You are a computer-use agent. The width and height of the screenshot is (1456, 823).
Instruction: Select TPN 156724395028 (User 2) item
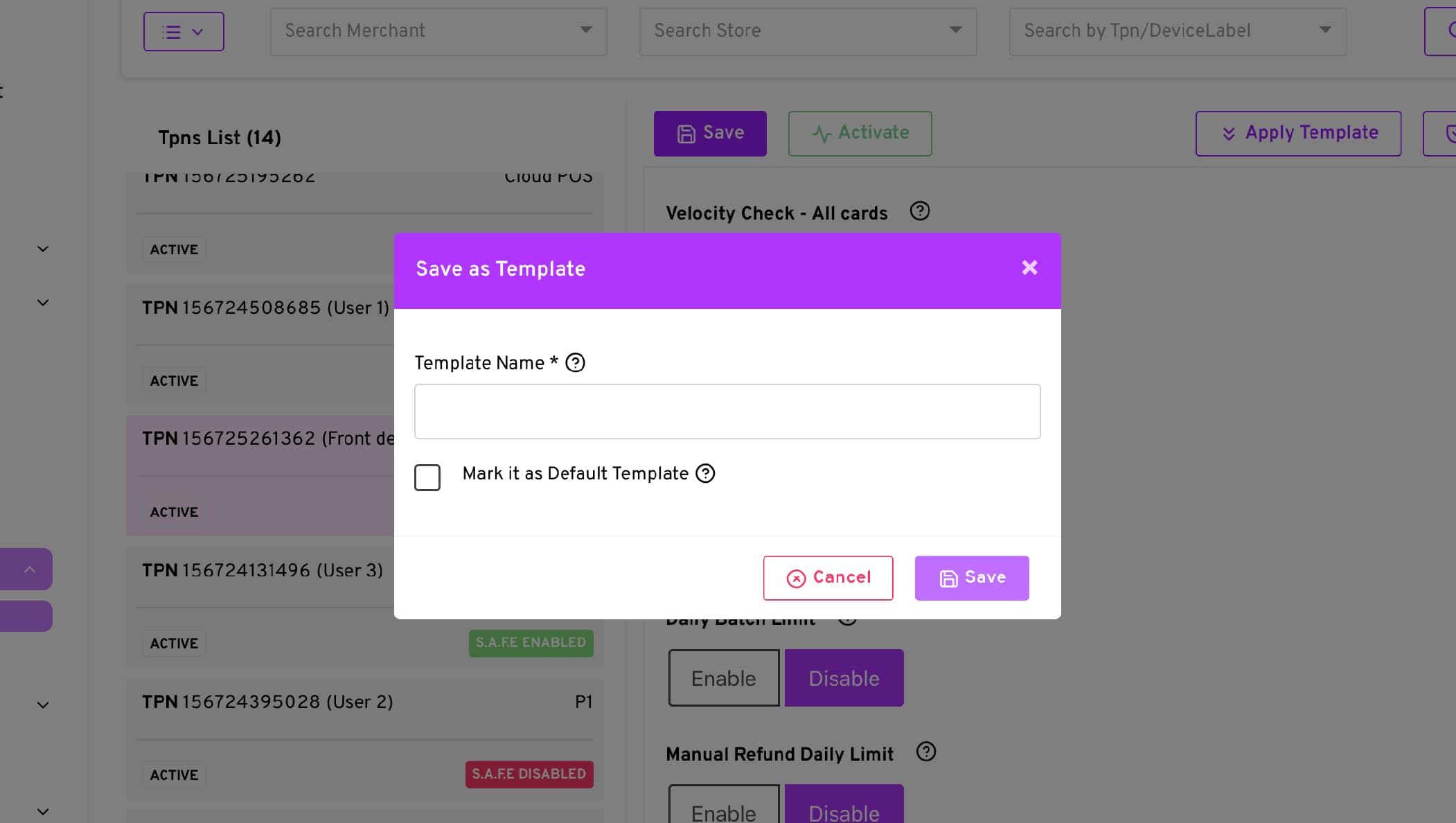268,702
